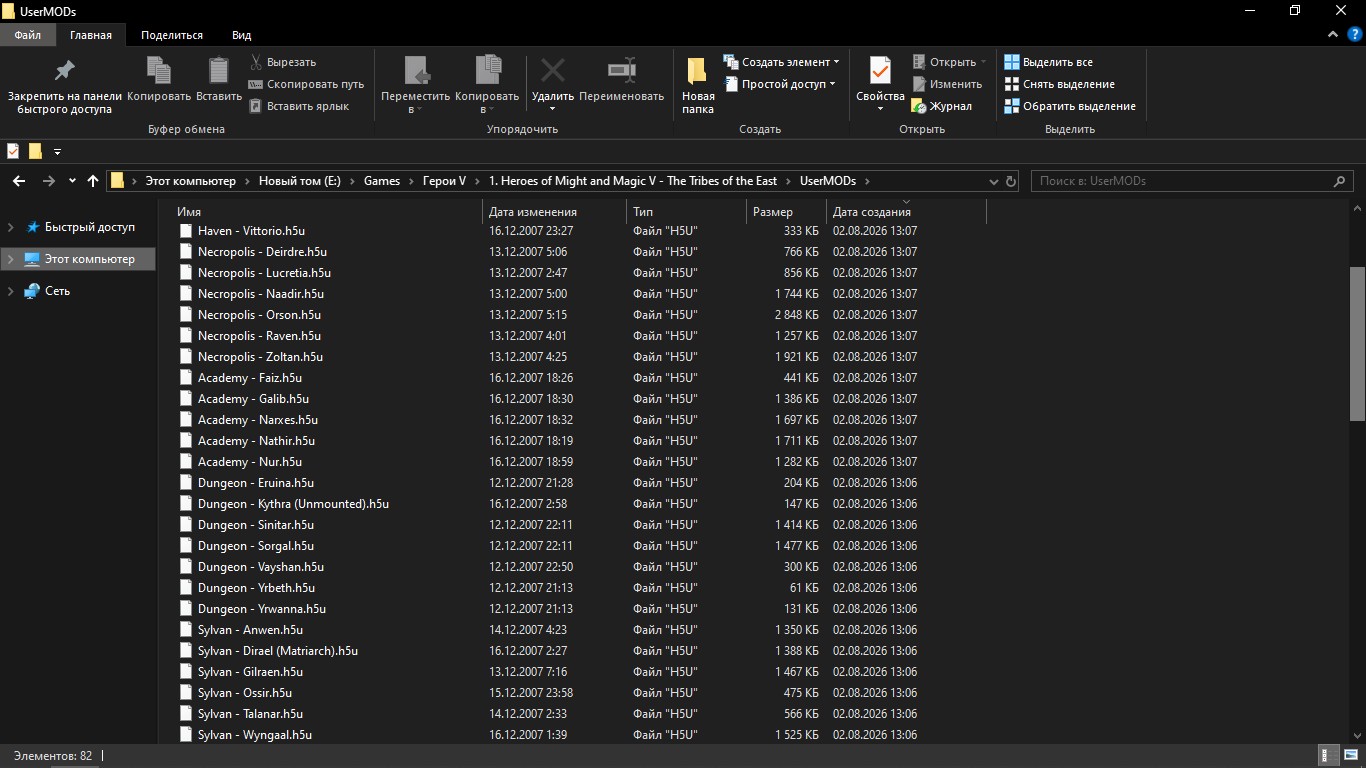Open address bar history dropdown arrow
Screen dimensions: 1366x768
992,181
